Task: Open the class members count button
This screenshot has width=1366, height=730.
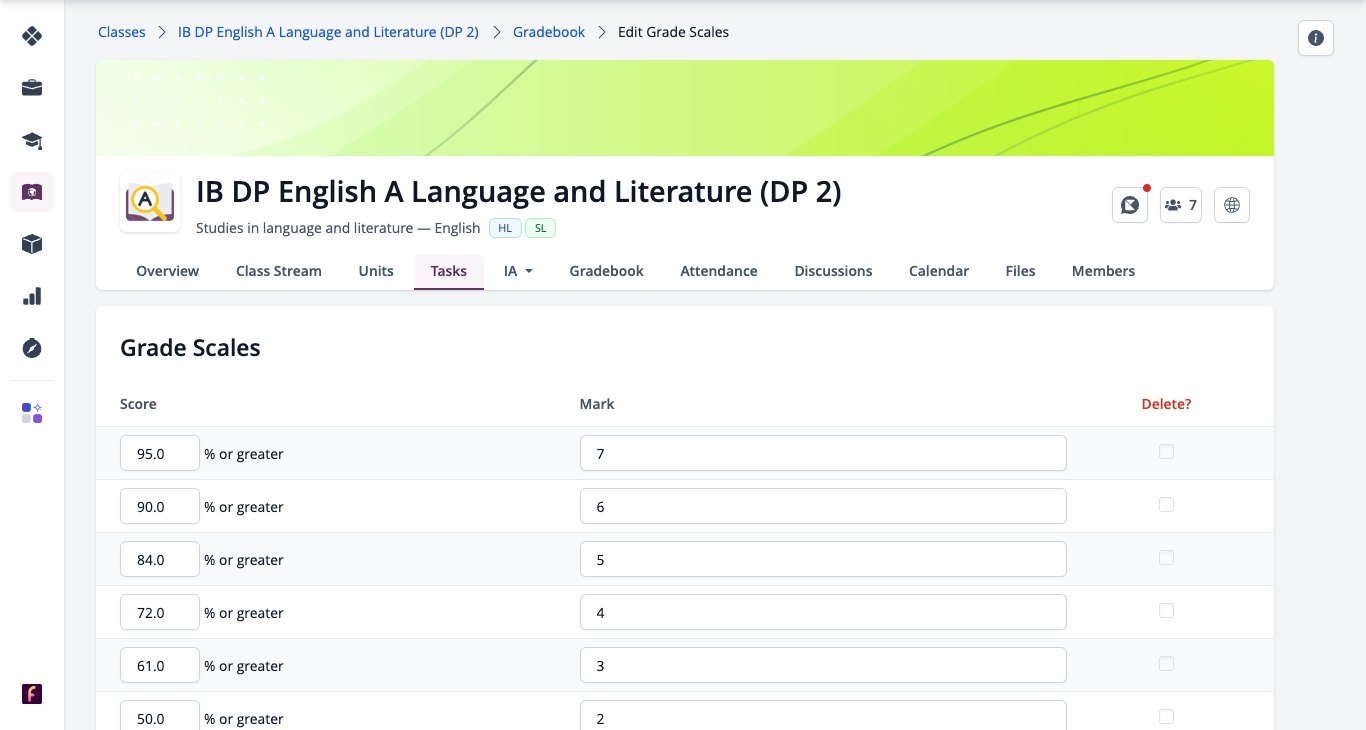Action: [1181, 205]
